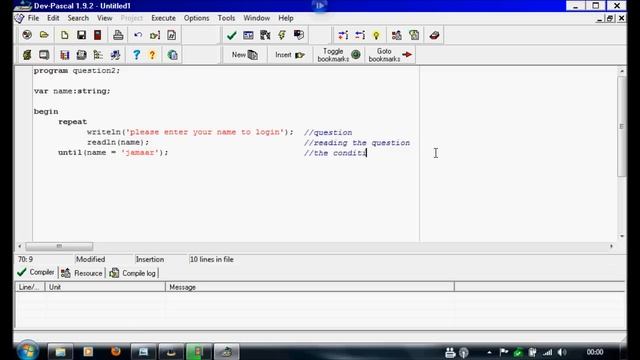Switch to the Compiler tab
Image resolution: width=640 pixels, height=360 pixels.
(36, 272)
